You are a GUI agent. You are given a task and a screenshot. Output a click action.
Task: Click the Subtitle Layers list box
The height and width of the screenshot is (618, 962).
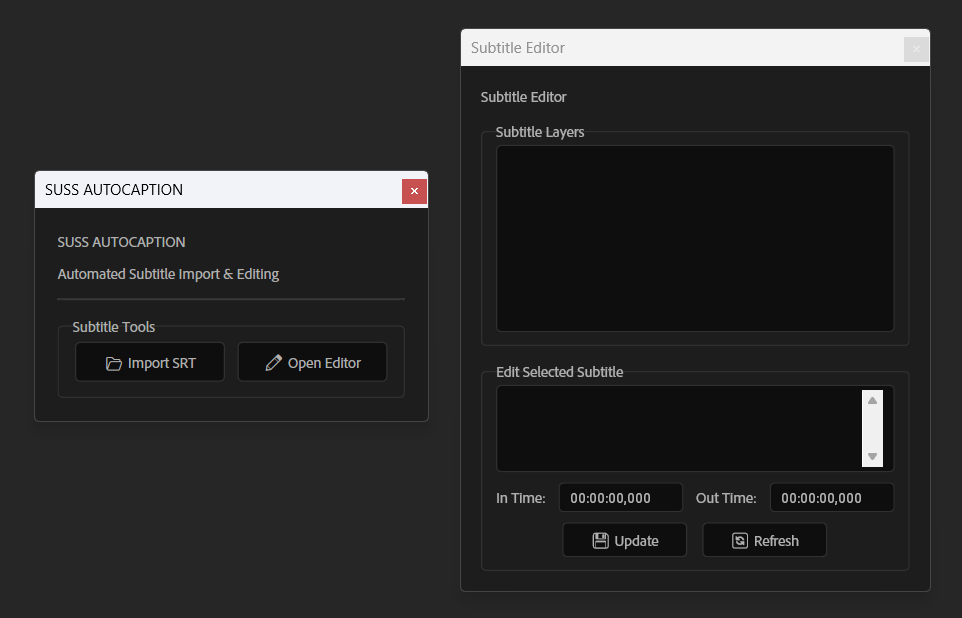coord(695,238)
